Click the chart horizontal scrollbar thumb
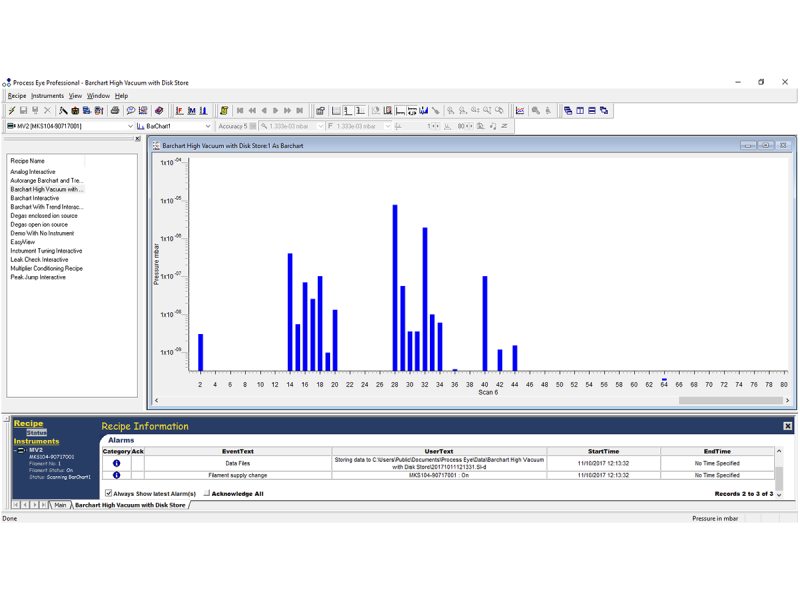Screen dimensions: 800x600 pyautogui.click(x=721, y=401)
